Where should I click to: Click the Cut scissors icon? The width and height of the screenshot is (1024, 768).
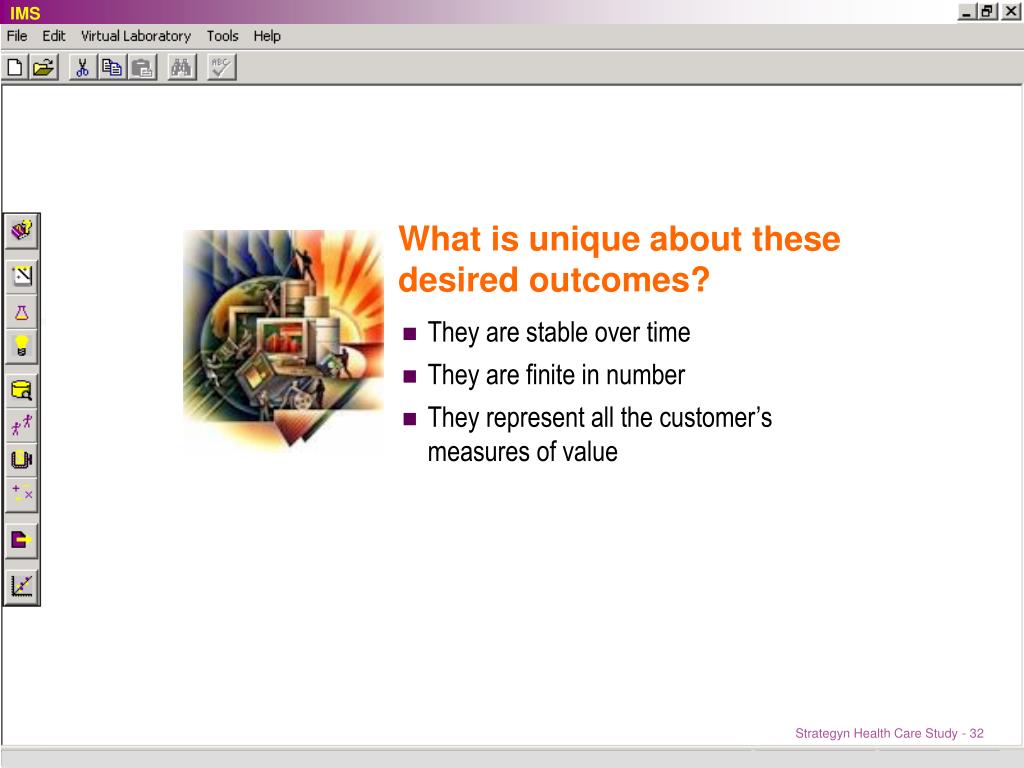pyautogui.click(x=82, y=67)
